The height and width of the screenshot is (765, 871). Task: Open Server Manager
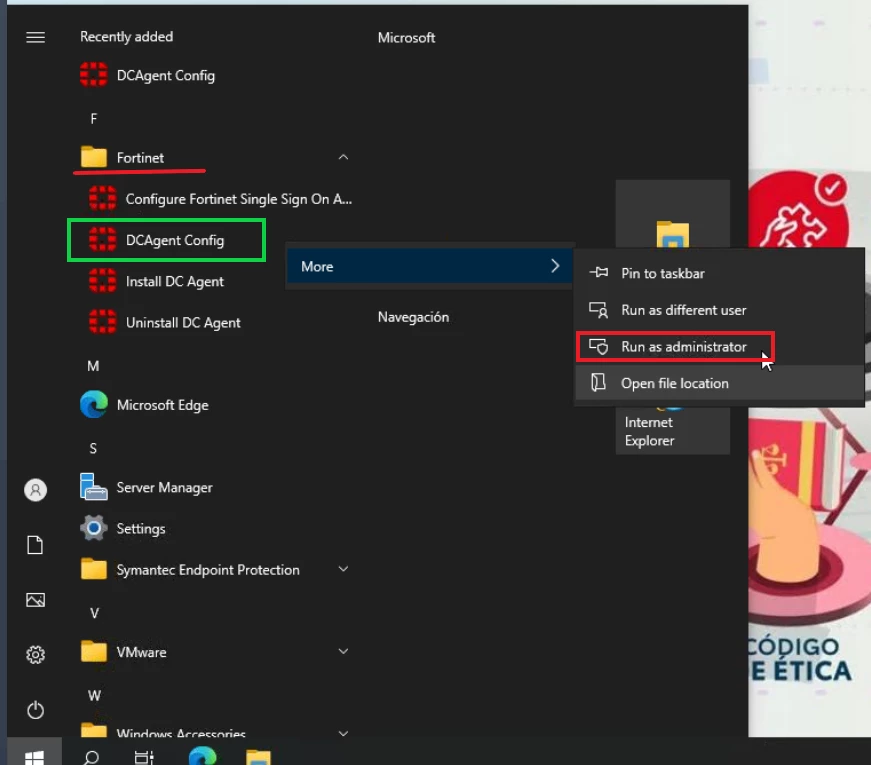(146, 487)
